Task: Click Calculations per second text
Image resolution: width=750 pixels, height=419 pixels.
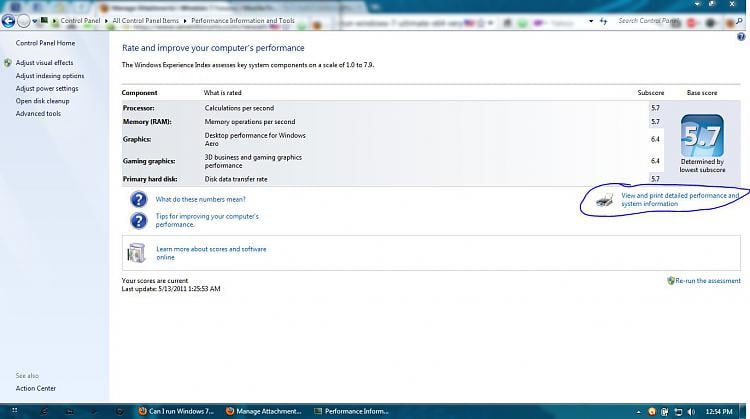Action: point(239,108)
